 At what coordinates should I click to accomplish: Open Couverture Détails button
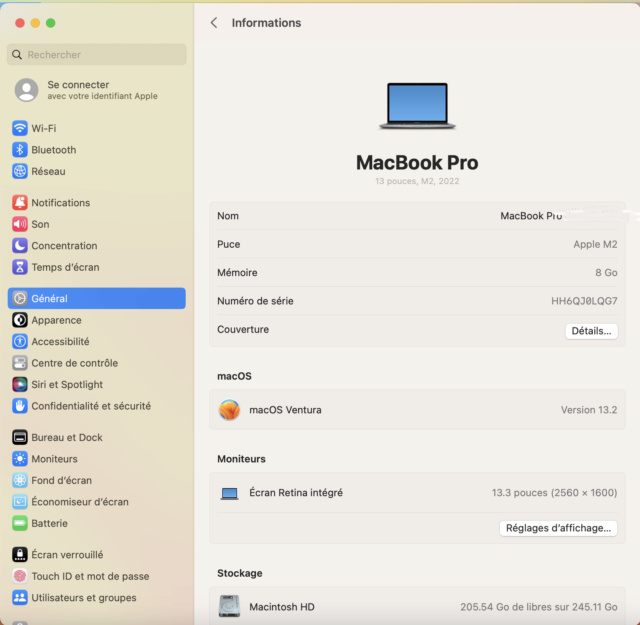[x=591, y=331]
